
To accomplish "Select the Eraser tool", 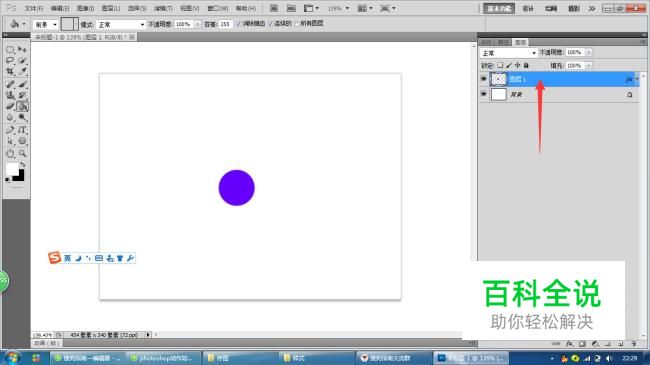I will point(10,107).
